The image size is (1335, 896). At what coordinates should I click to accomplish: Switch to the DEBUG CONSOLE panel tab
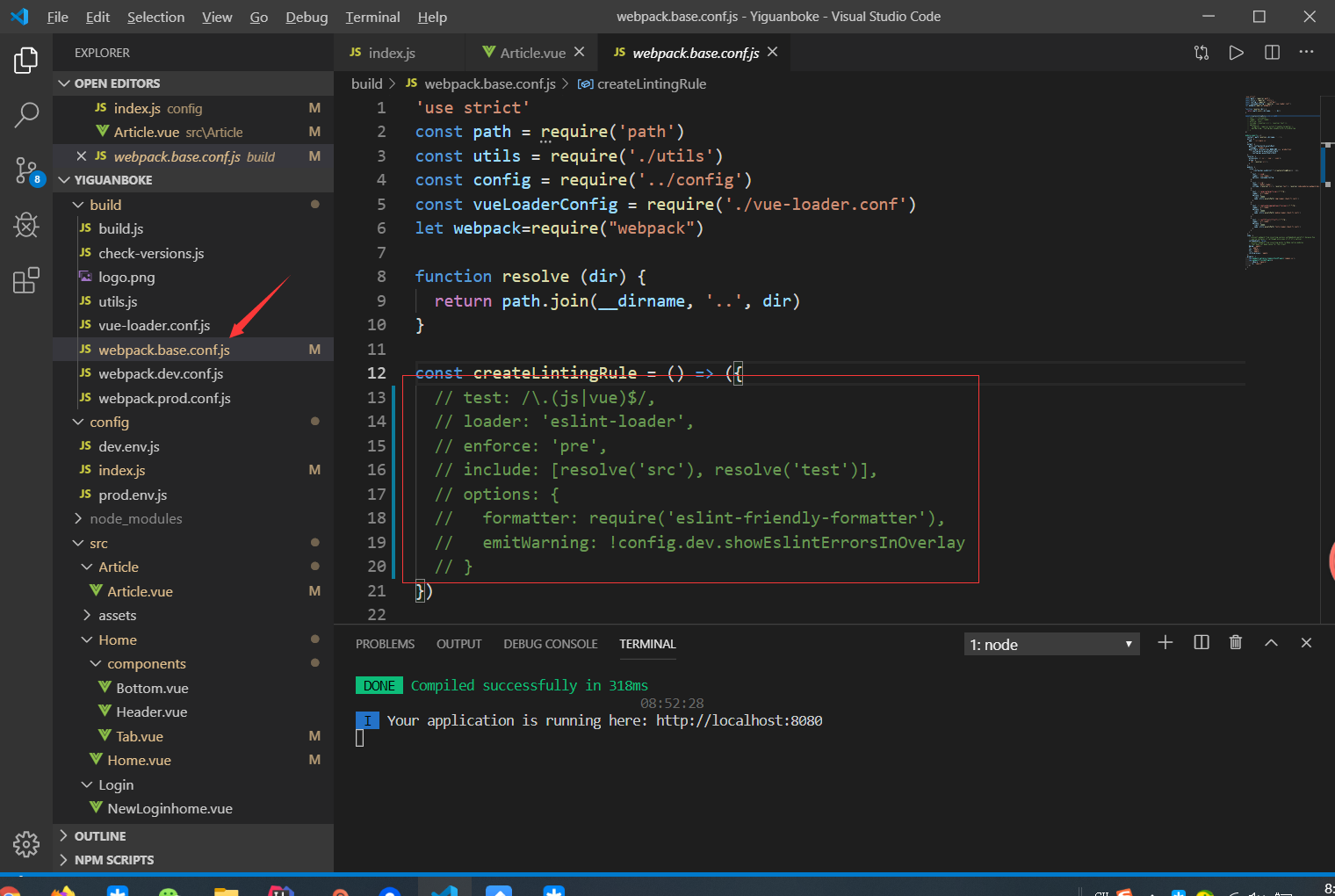coord(551,644)
